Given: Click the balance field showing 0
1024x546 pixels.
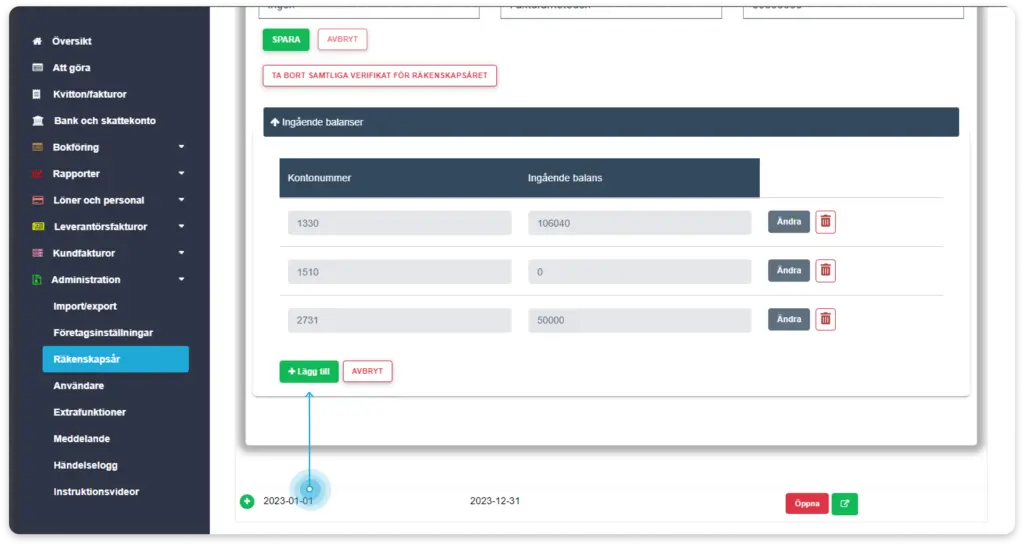Looking at the screenshot, I should [x=640, y=272].
